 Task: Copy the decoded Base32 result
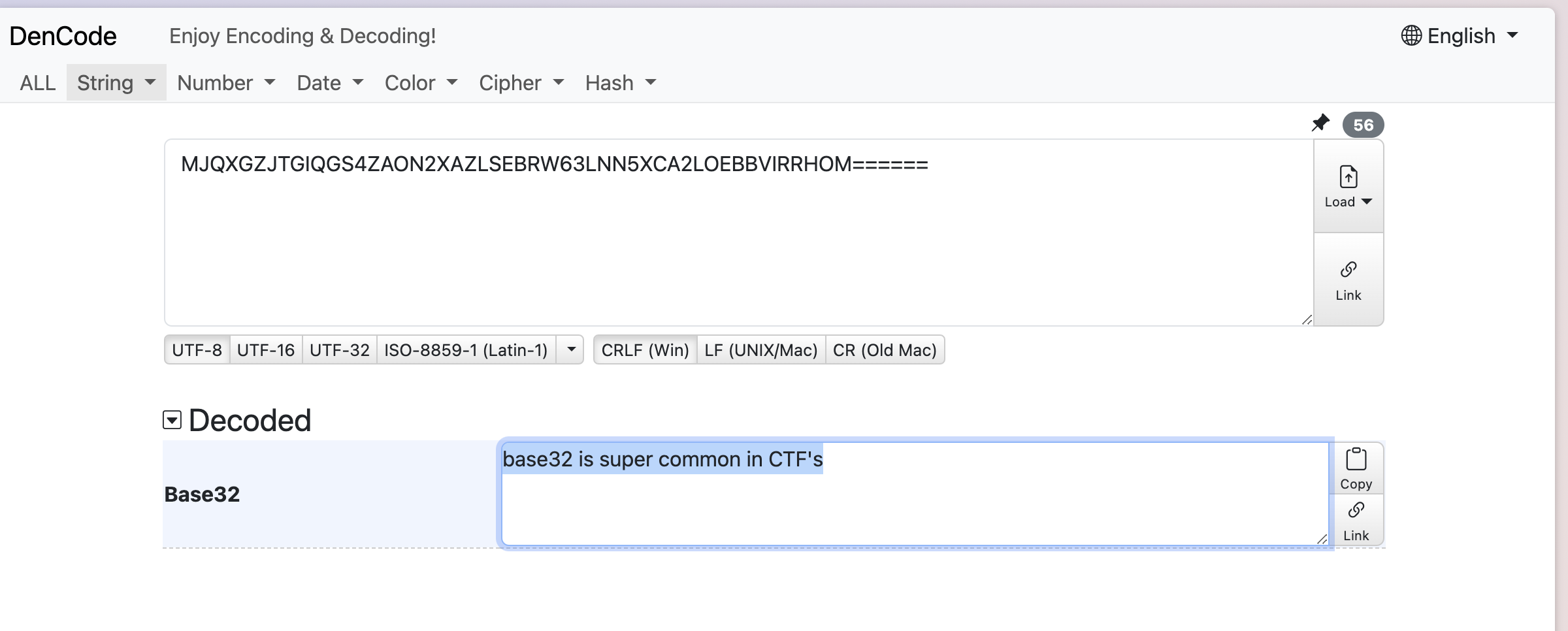point(1356,468)
